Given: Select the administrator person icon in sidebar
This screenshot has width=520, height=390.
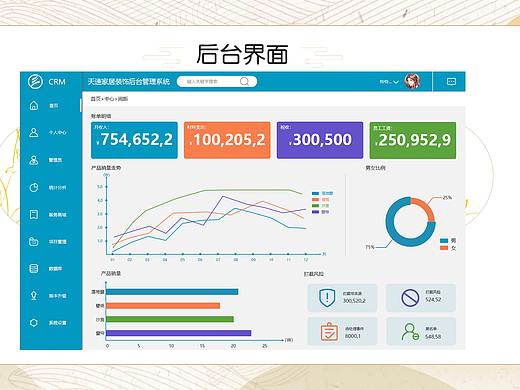Looking at the screenshot, I should [34, 160].
